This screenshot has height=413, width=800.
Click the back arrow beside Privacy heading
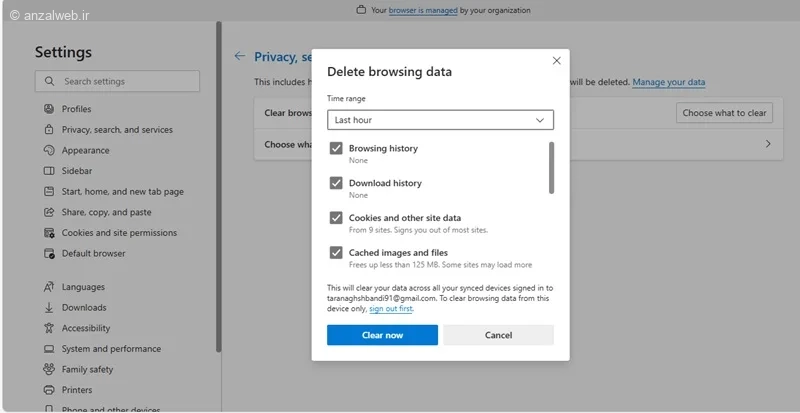pyautogui.click(x=239, y=57)
